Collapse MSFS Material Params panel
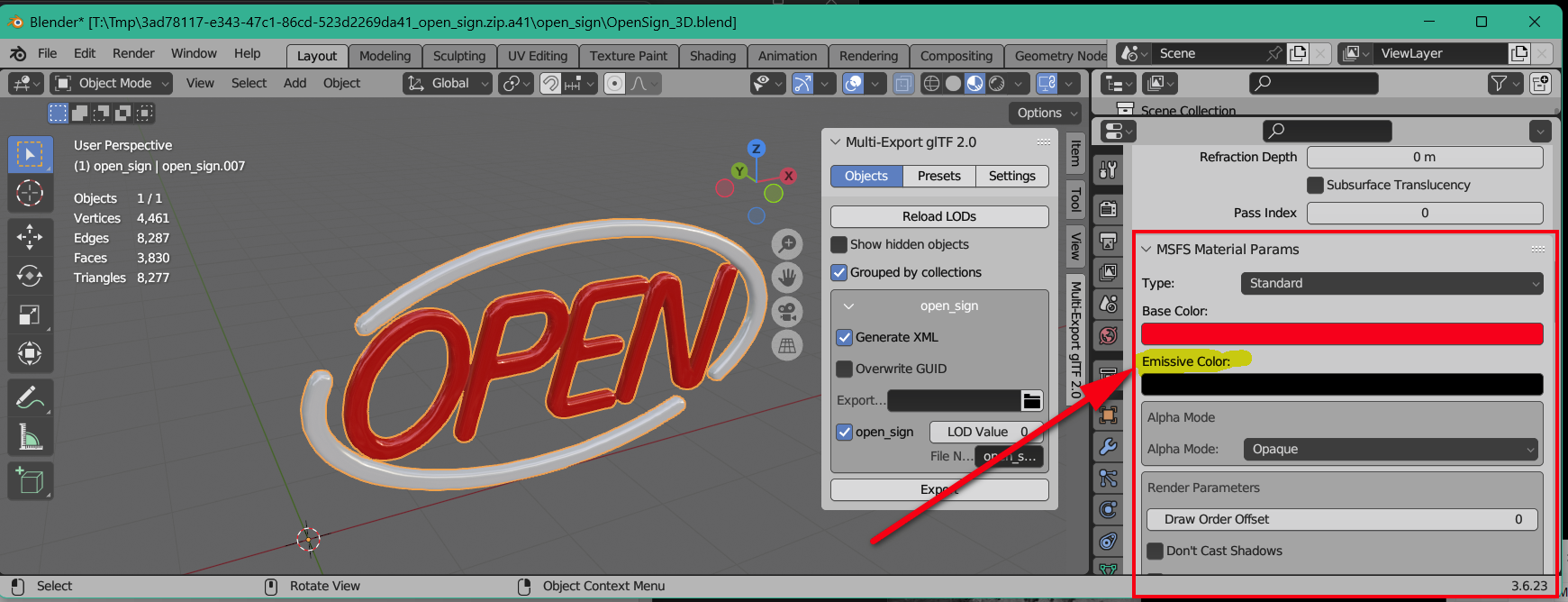 1147,250
